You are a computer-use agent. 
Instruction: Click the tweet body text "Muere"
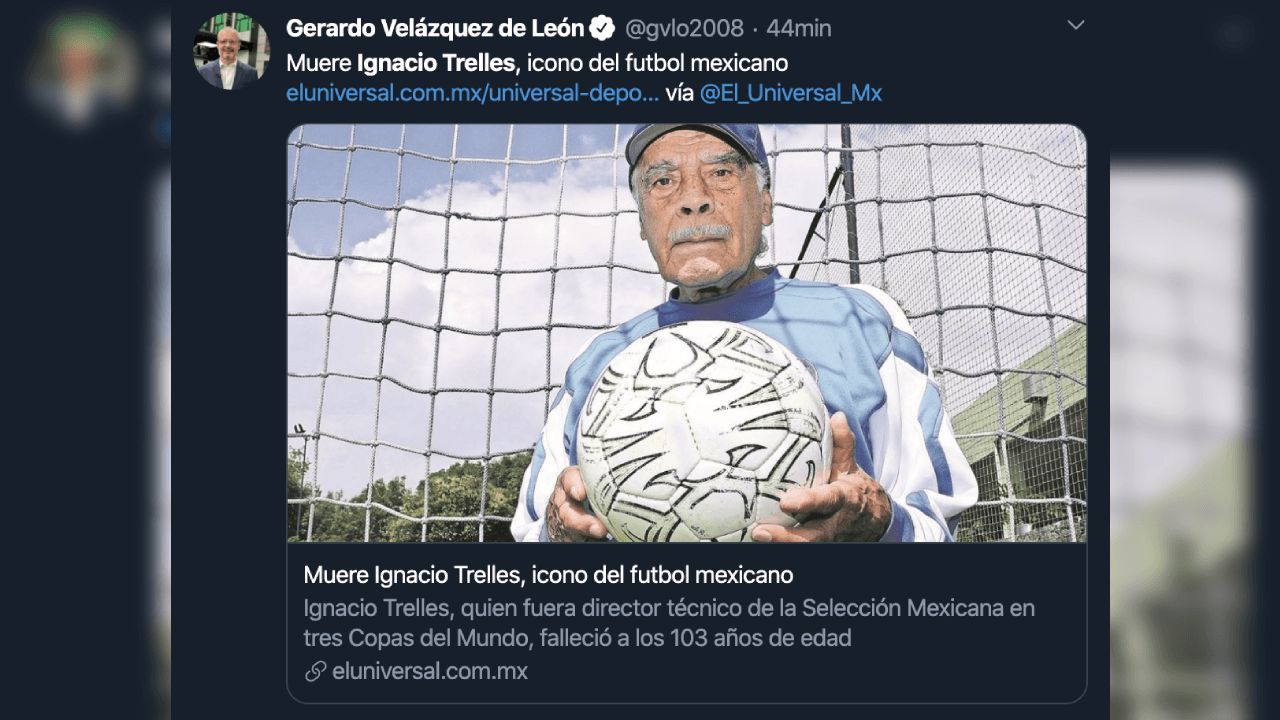(x=317, y=62)
